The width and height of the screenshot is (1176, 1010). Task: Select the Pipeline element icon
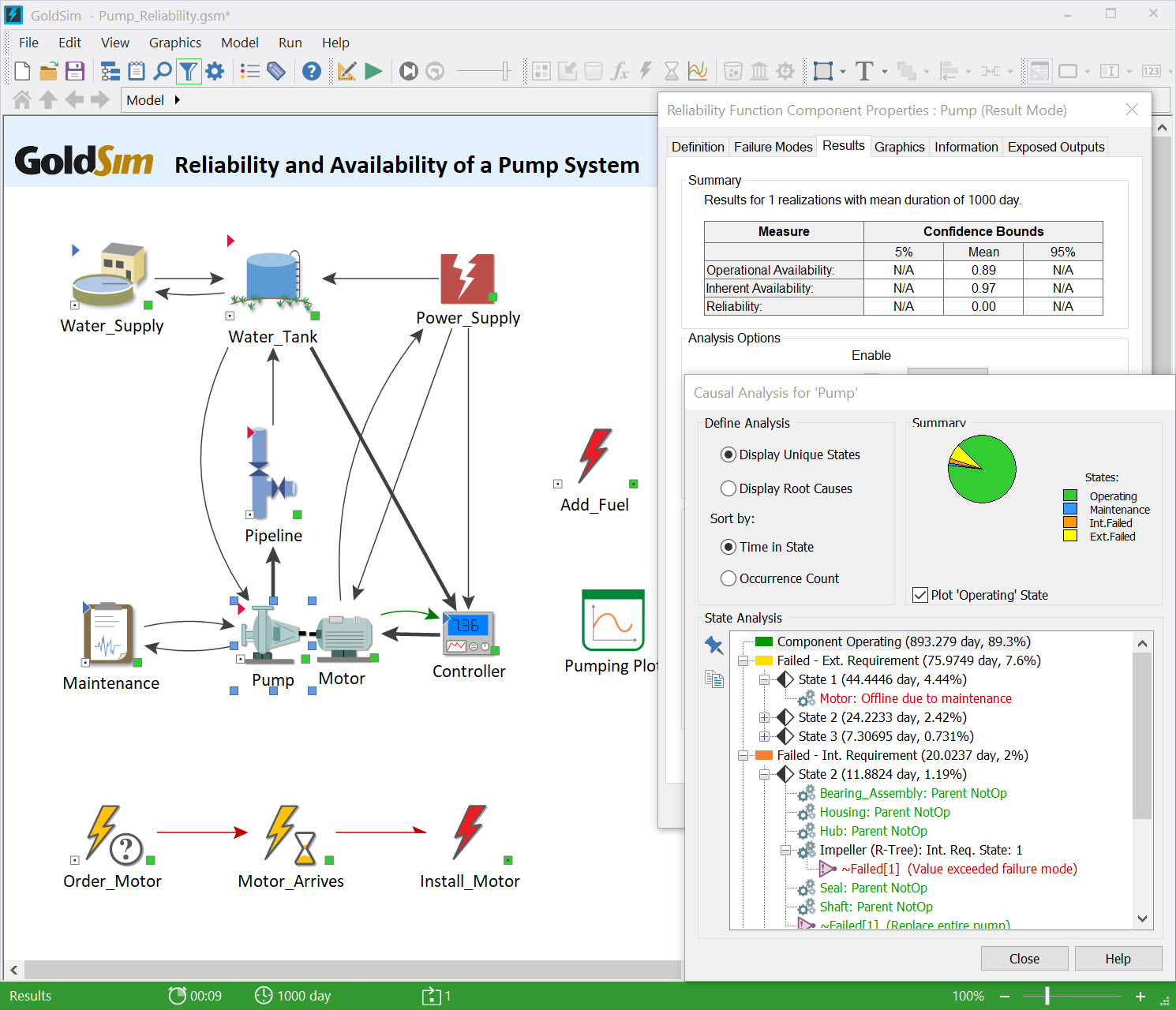(x=271, y=473)
